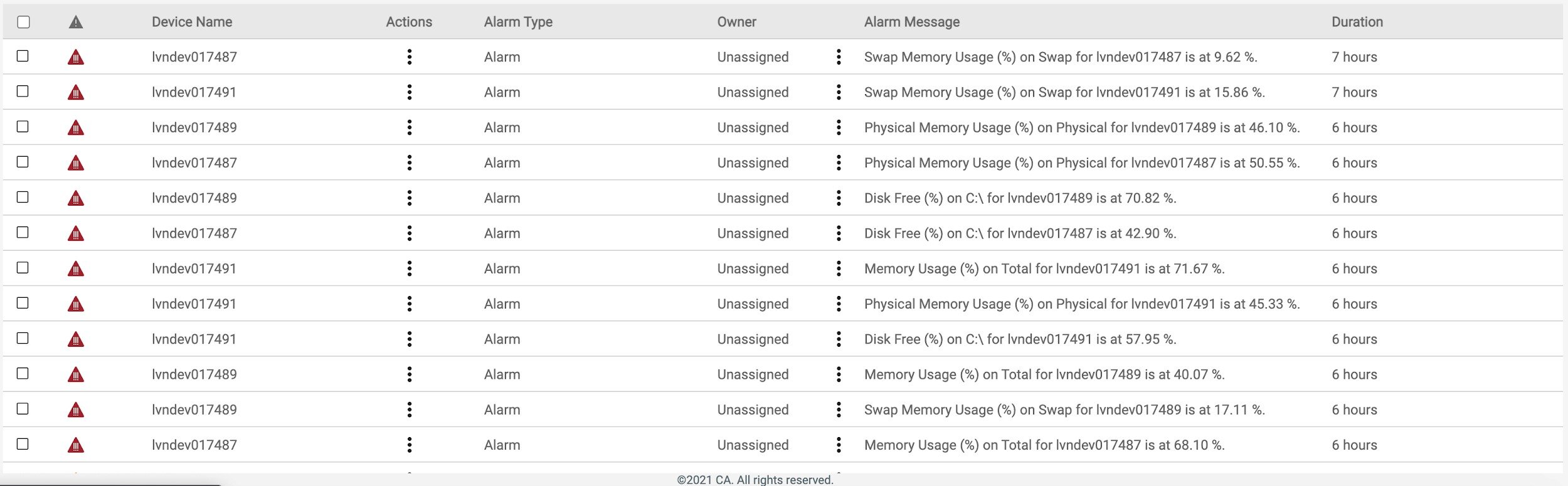Click the Disk Free 42.90% alarm message text
The image size is (1568, 486).
(x=1020, y=233)
